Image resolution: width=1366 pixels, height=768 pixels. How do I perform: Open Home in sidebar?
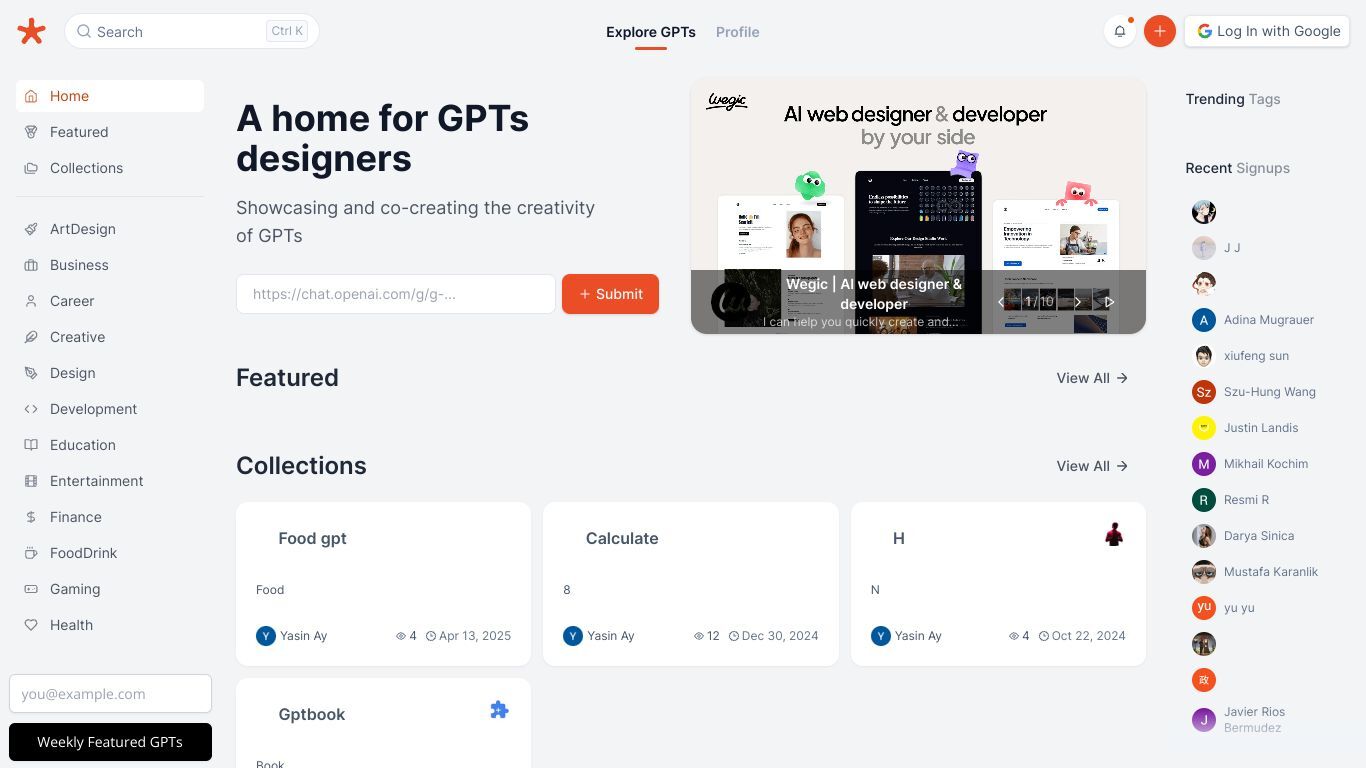click(x=110, y=96)
